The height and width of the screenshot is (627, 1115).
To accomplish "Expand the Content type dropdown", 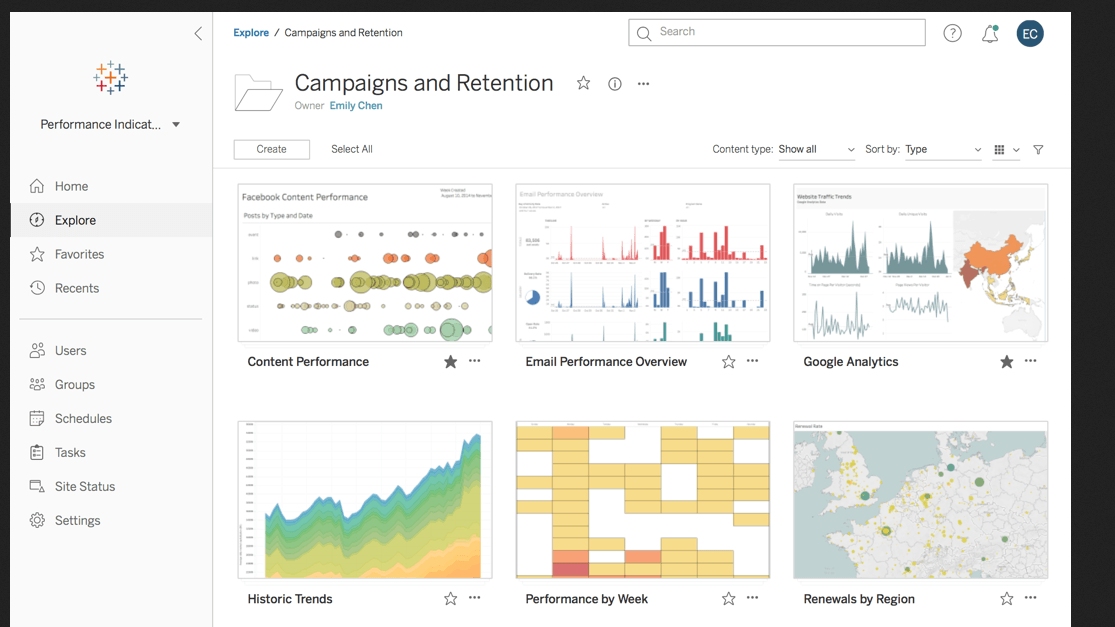I will (817, 149).
